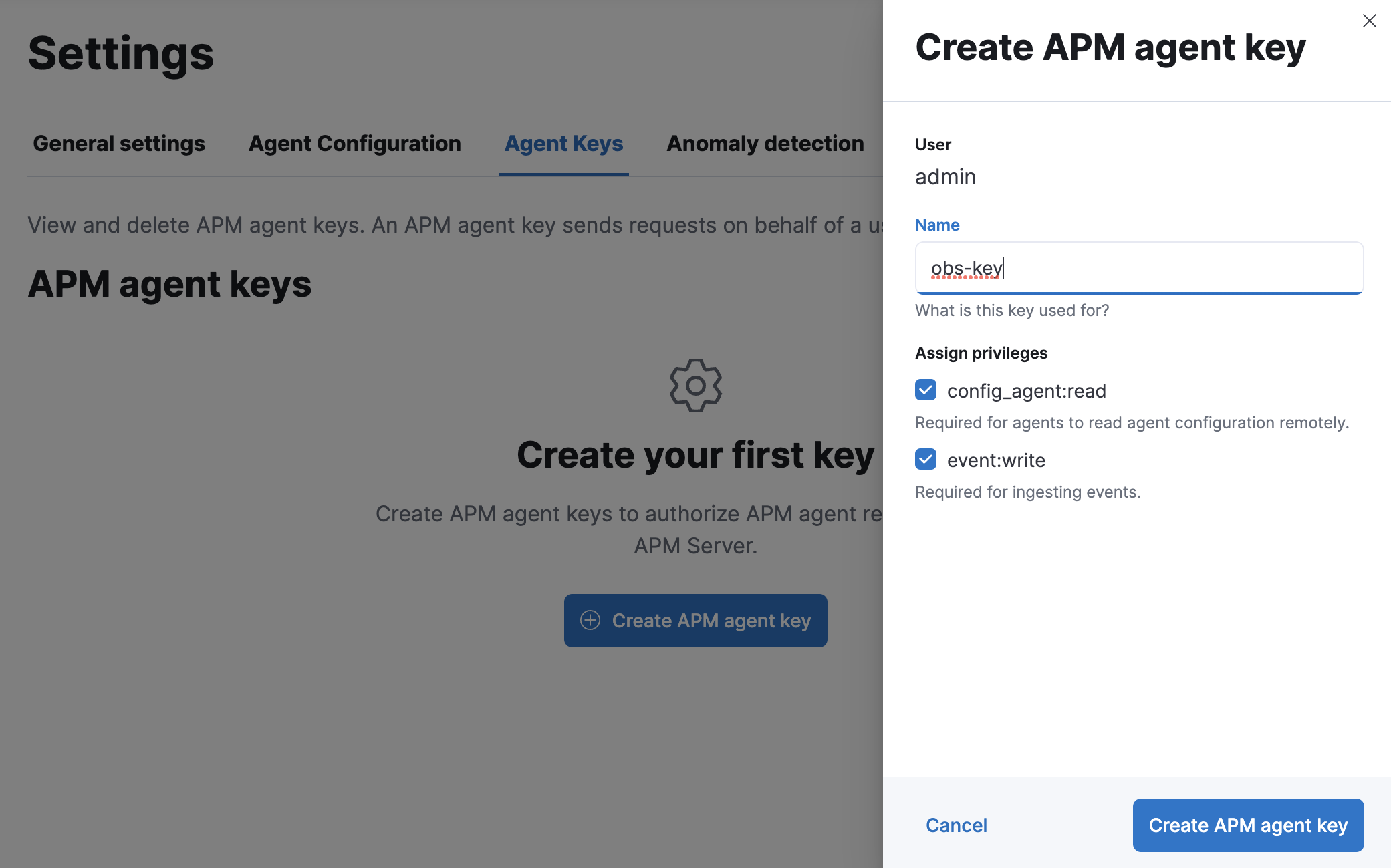The width and height of the screenshot is (1391, 868).
Task: Submit with the Create APM agent key button
Action: (x=1248, y=825)
